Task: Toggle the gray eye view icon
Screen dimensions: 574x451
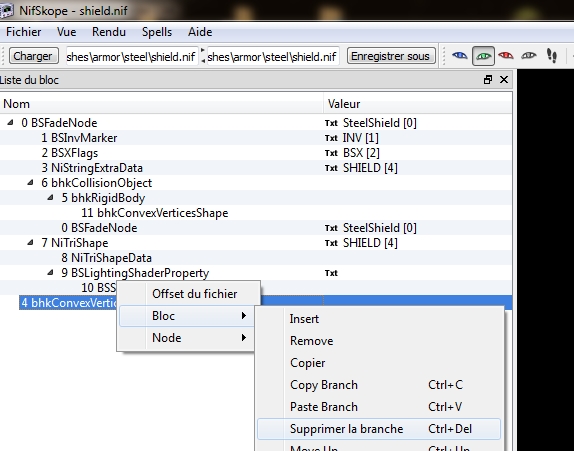Action: [529, 56]
